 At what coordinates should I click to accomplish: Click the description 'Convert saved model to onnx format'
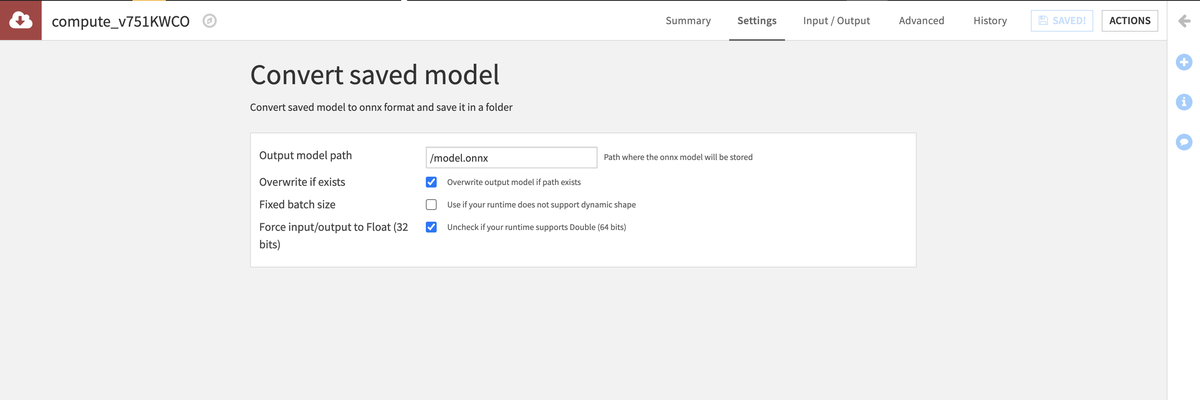383,106
